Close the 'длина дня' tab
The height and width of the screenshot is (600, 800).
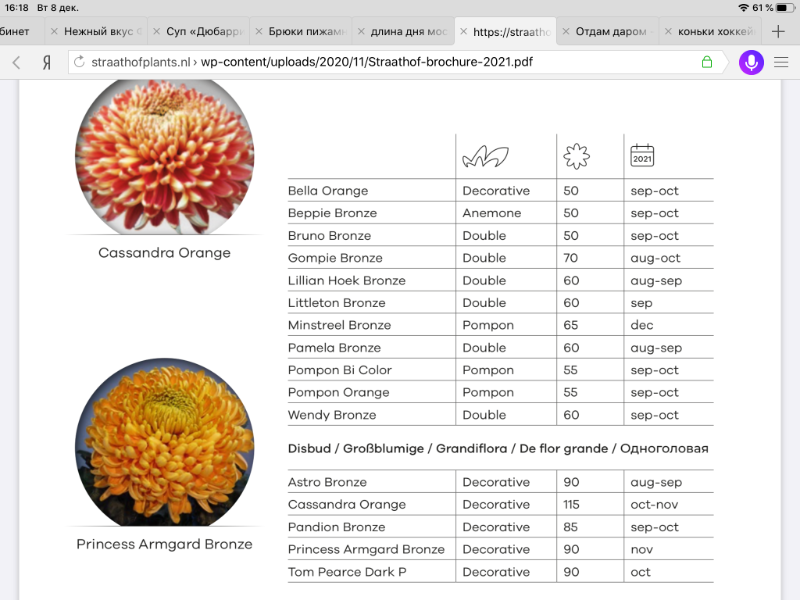point(360,32)
